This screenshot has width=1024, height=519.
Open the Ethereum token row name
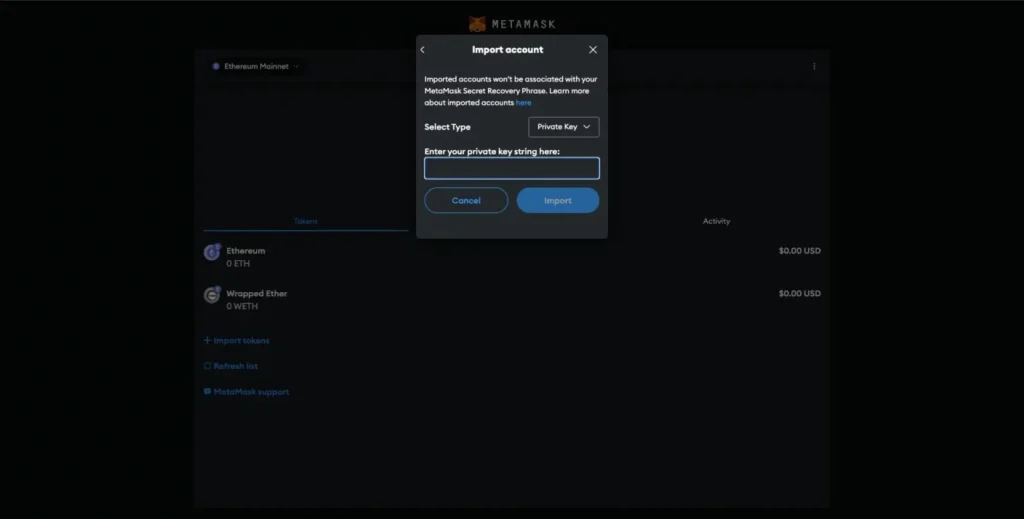click(246, 251)
